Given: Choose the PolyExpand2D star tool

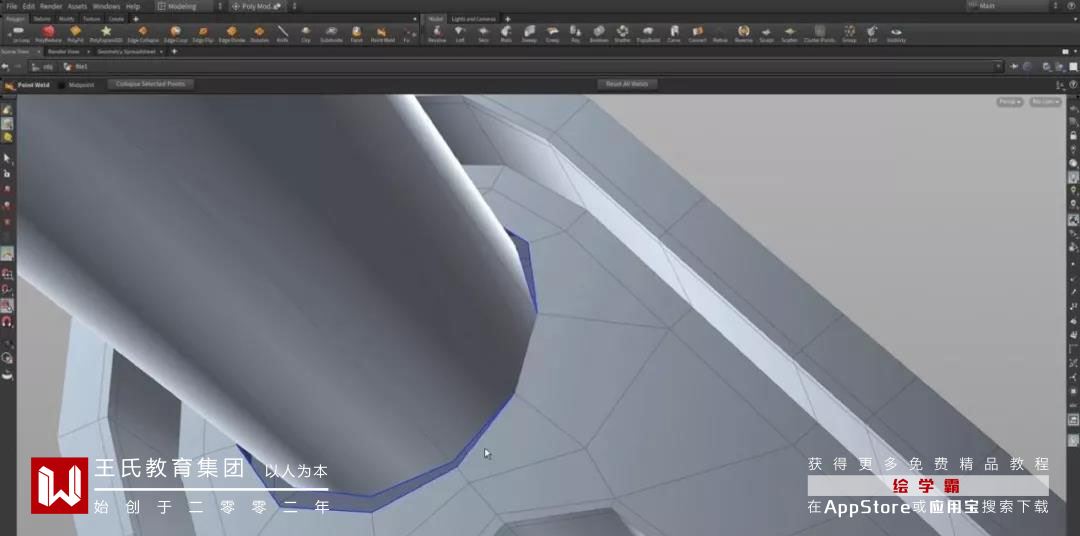Looking at the screenshot, I should click(105, 34).
